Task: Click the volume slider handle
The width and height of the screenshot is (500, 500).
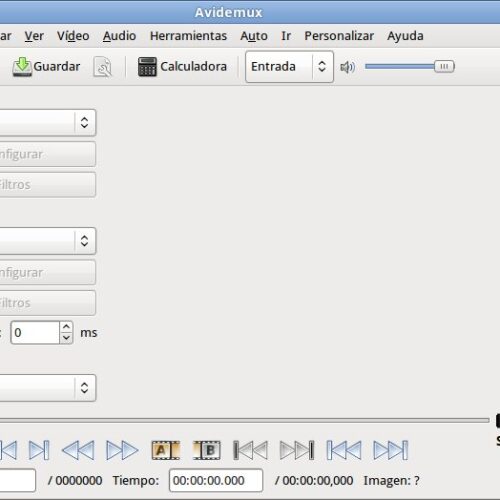Action: (444, 66)
